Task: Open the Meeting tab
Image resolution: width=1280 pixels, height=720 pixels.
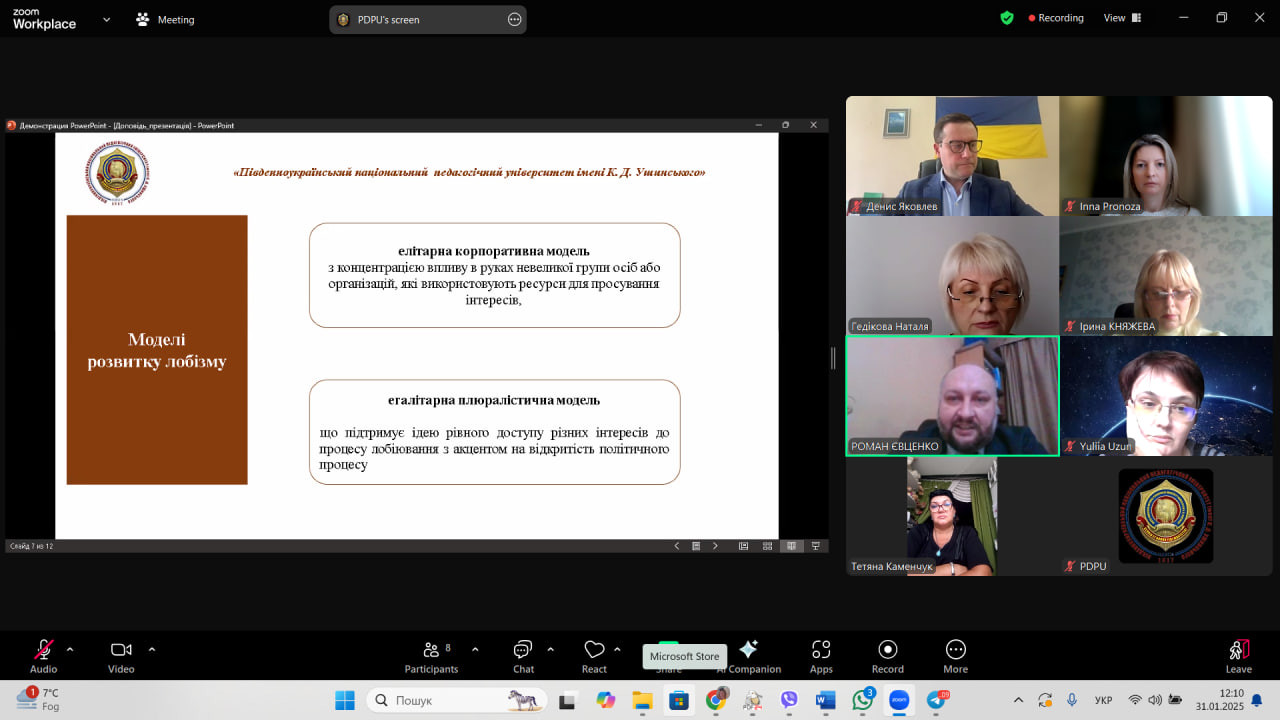Action: pyautogui.click(x=166, y=19)
